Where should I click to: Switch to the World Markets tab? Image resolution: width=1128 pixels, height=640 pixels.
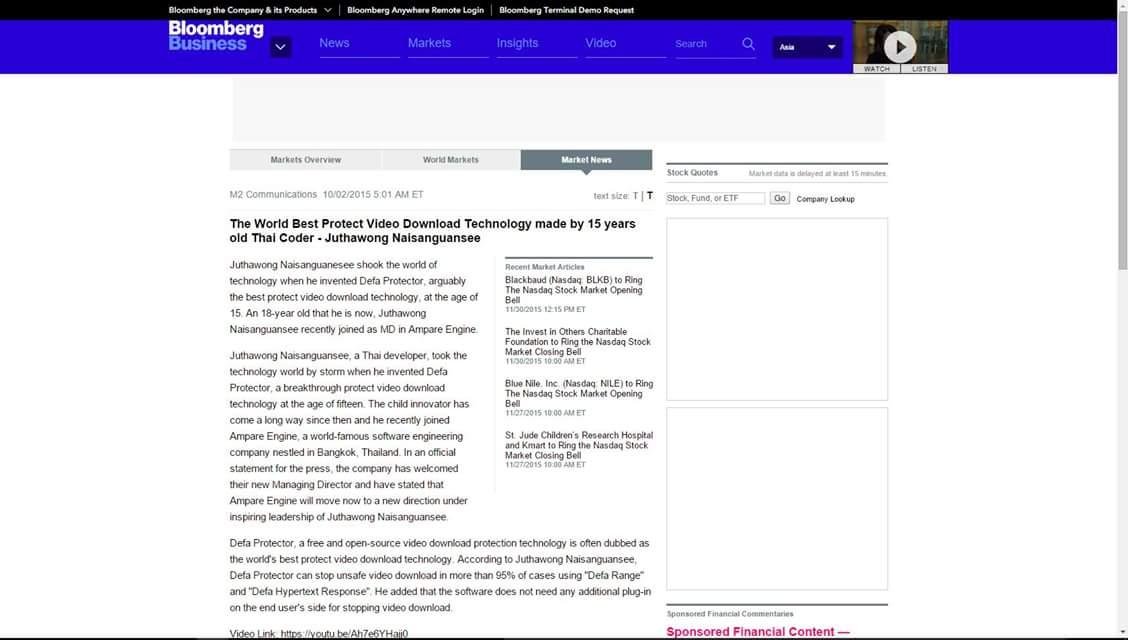[x=450, y=160]
